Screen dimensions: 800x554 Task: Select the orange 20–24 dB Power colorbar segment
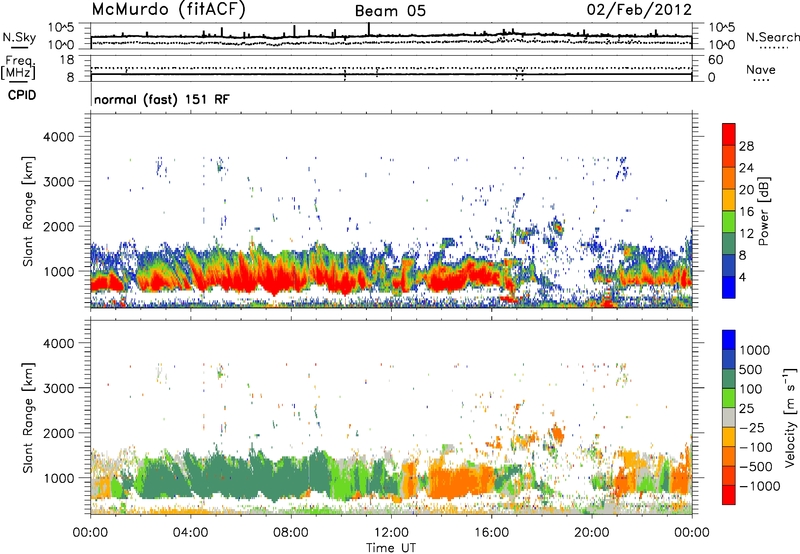coord(729,178)
